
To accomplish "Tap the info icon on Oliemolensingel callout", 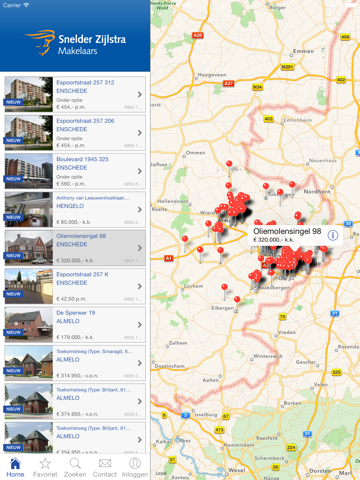I will (x=332, y=235).
